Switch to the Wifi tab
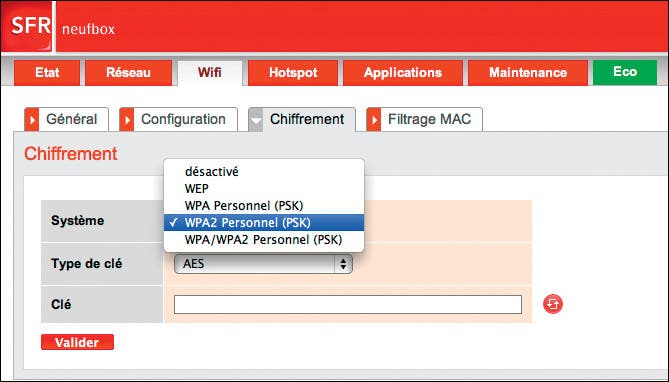Image resolution: width=669 pixels, height=382 pixels. 209,73
